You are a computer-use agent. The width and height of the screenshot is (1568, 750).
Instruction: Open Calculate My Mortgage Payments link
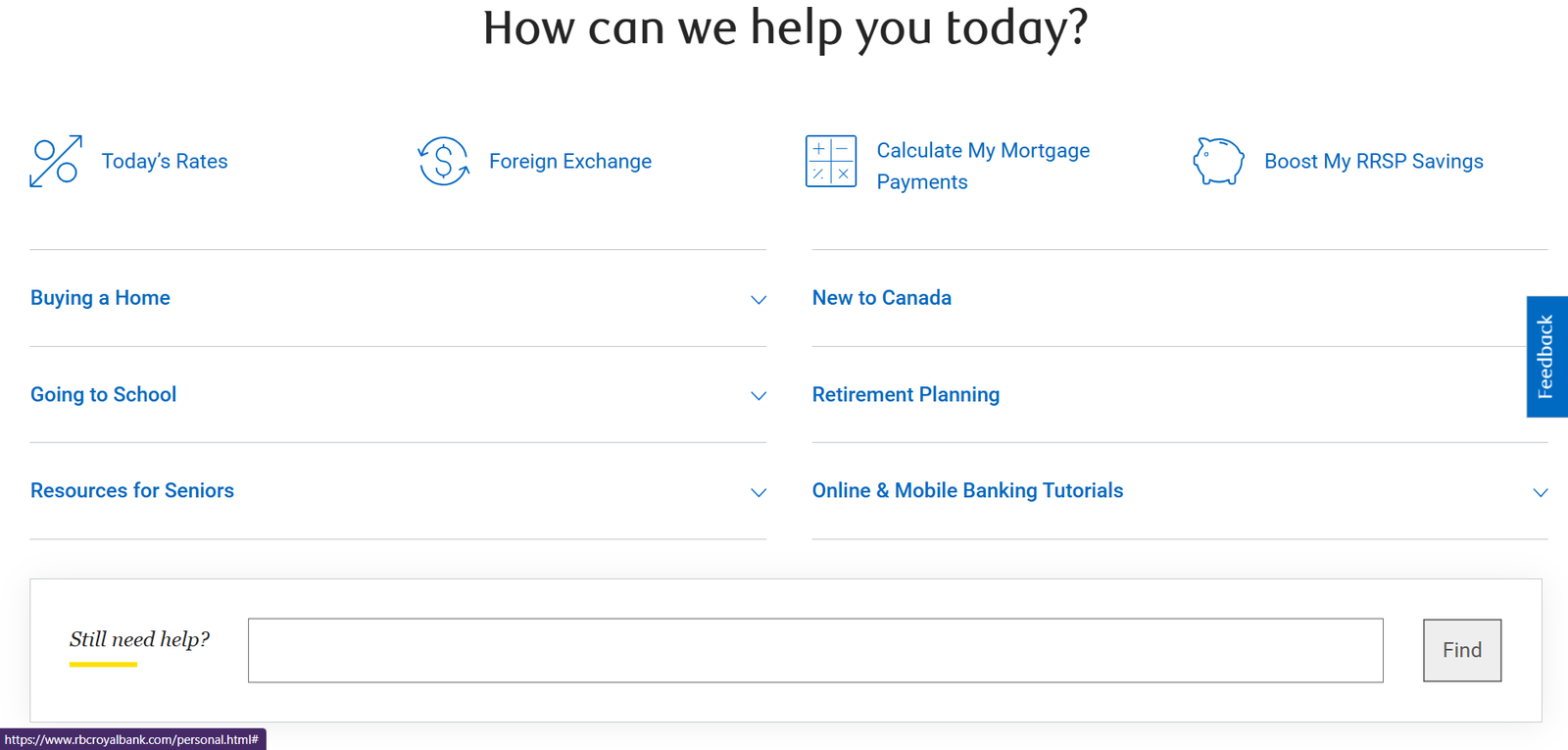pos(983,166)
